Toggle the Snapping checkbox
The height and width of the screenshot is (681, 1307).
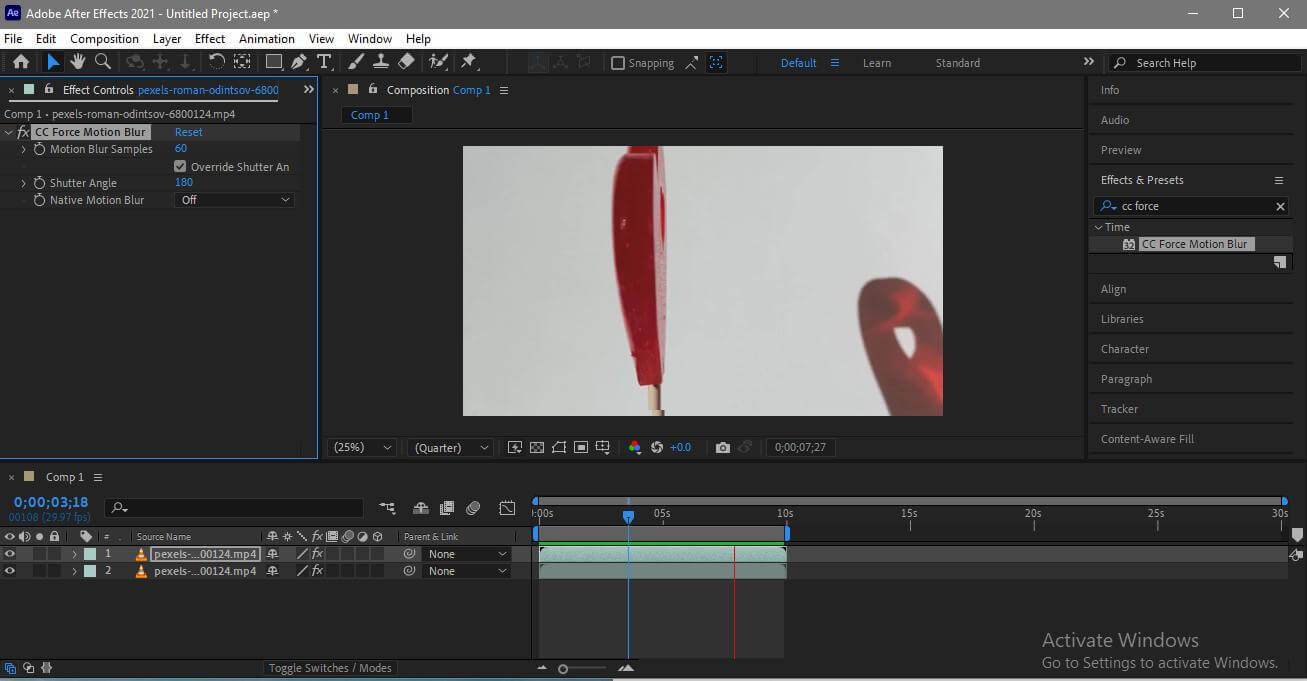tap(618, 63)
